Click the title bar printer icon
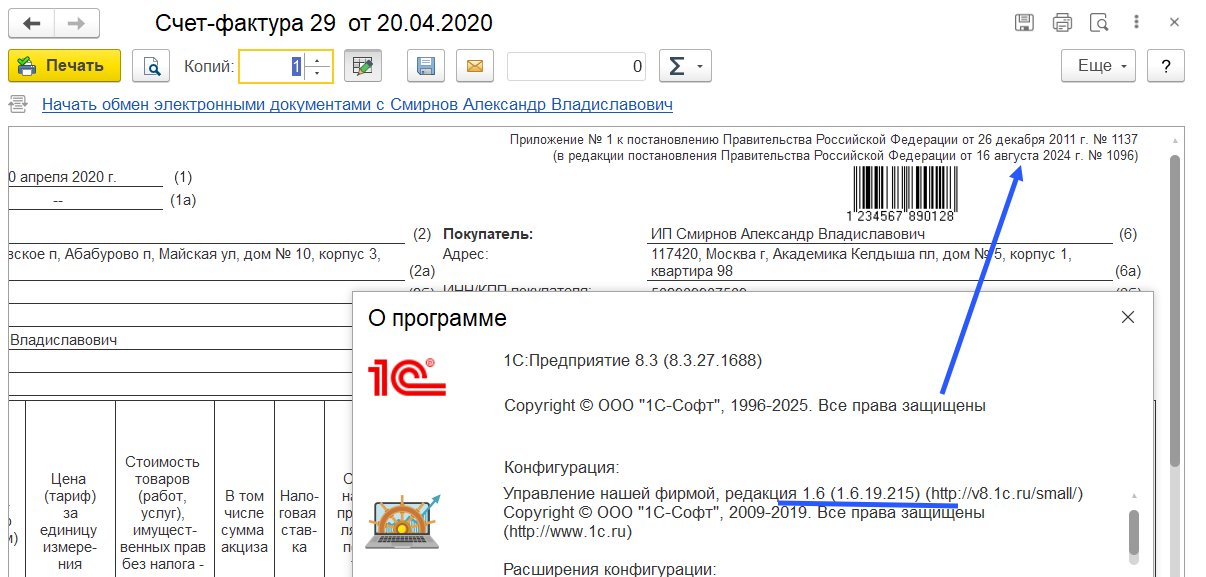1206x577 pixels. [1062, 23]
